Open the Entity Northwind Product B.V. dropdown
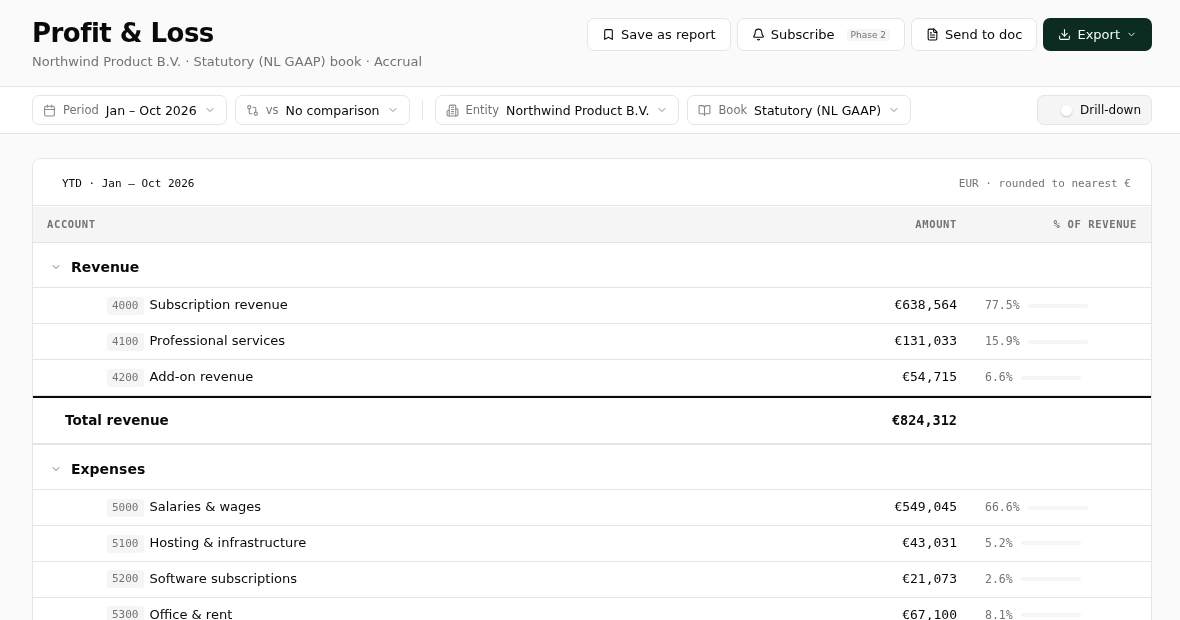Screen dimensions: 1180x620 [x=557, y=110]
